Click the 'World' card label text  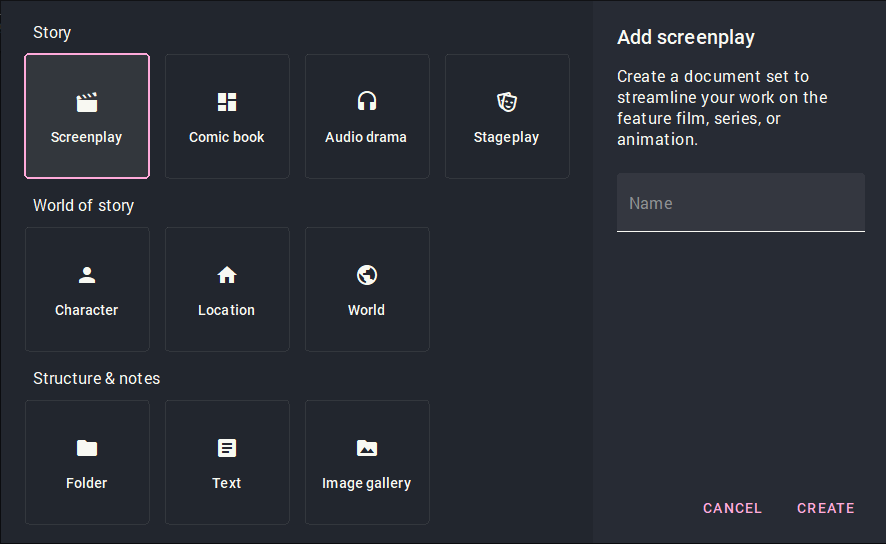[x=366, y=310]
